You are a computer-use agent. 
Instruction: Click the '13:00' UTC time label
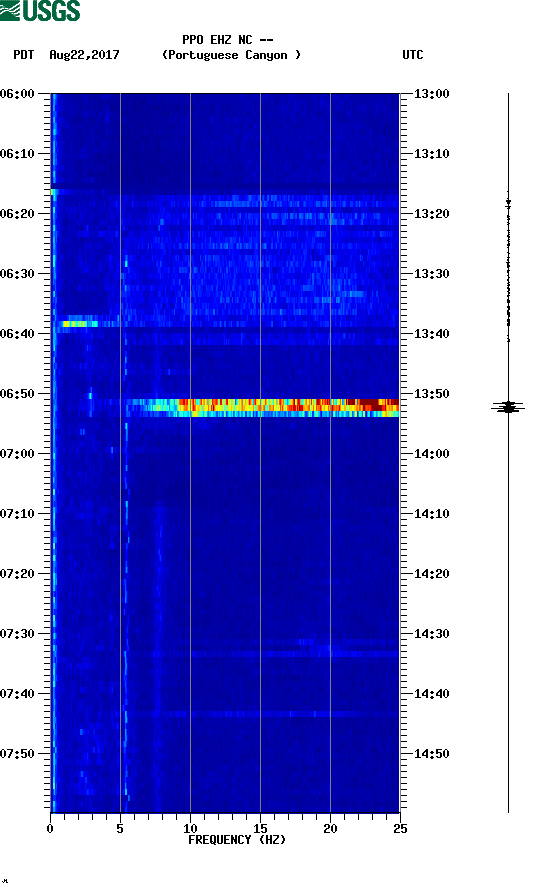pyautogui.click(x=431, y=94)
